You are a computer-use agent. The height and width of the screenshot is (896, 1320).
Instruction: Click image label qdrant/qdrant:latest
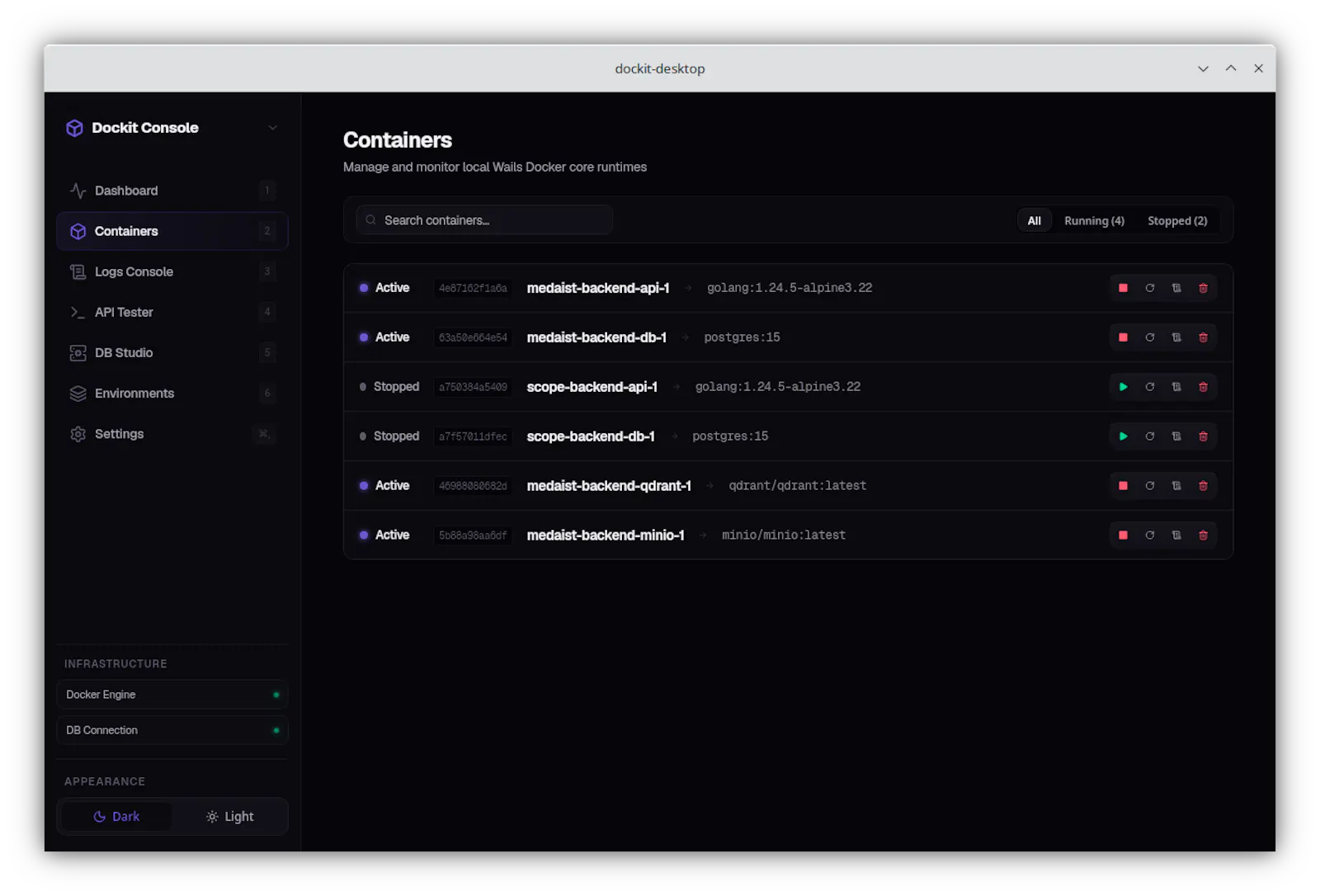coord(797,486)
